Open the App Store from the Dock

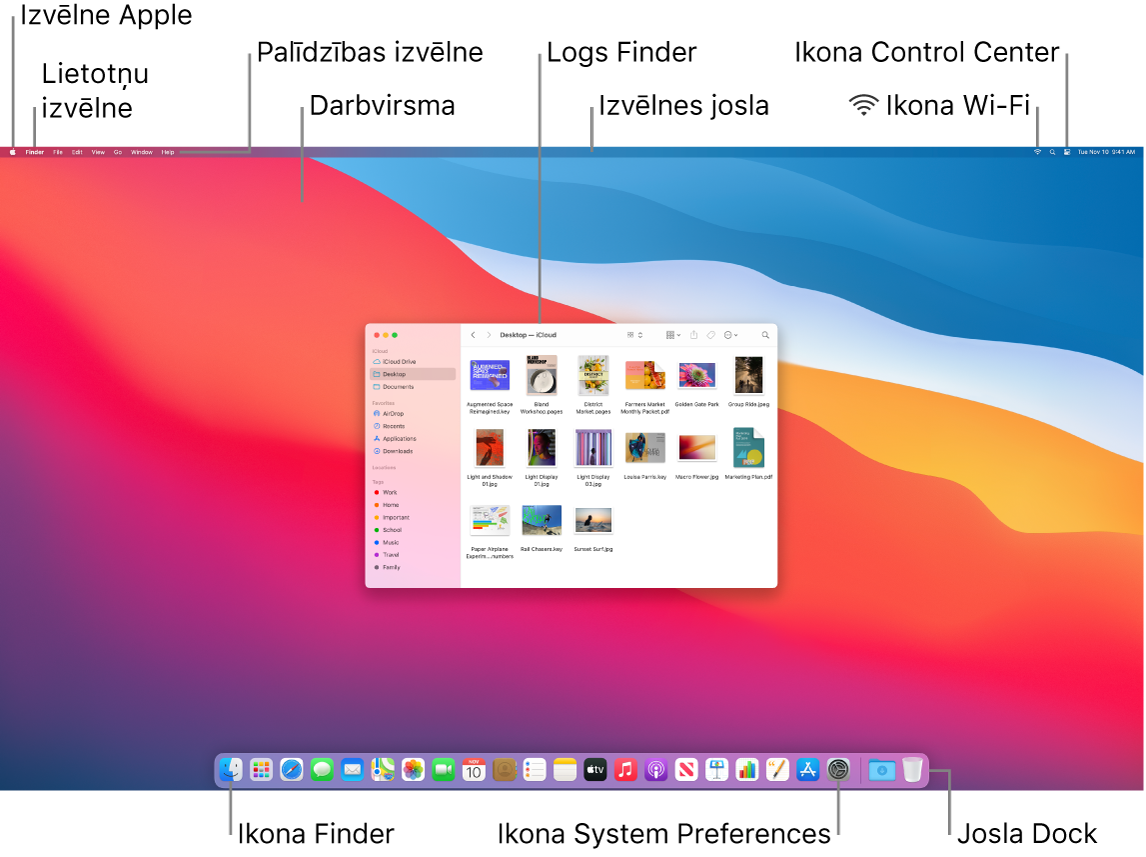pos(808,769)
